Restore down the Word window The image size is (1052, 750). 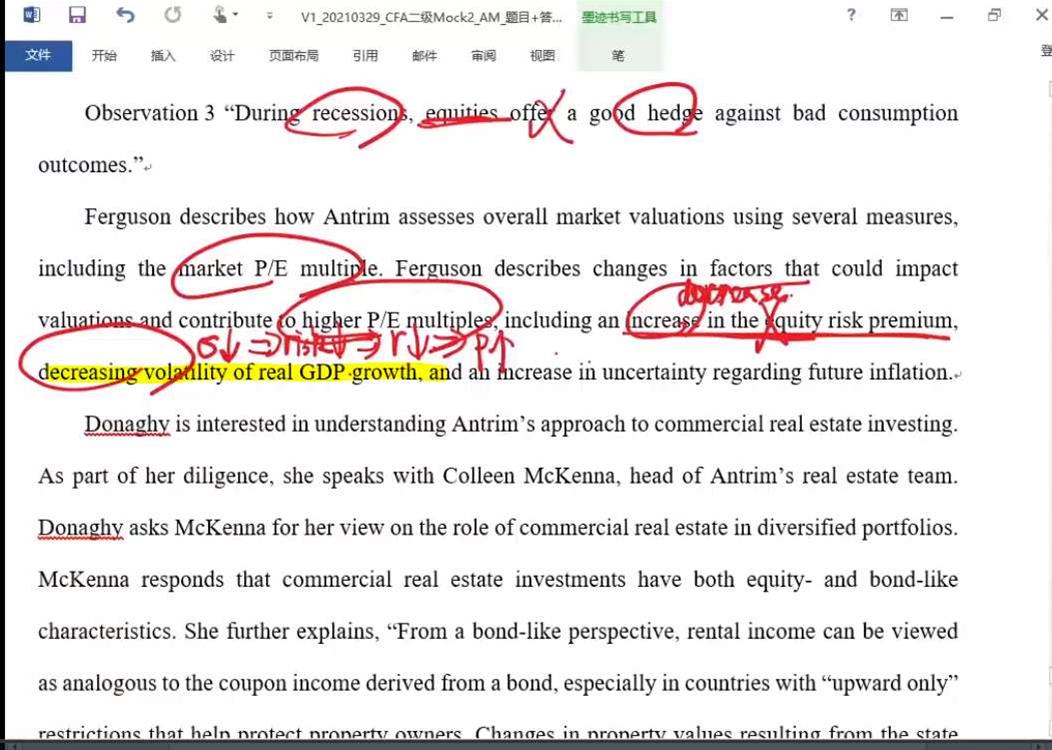(x=994, y=15)
